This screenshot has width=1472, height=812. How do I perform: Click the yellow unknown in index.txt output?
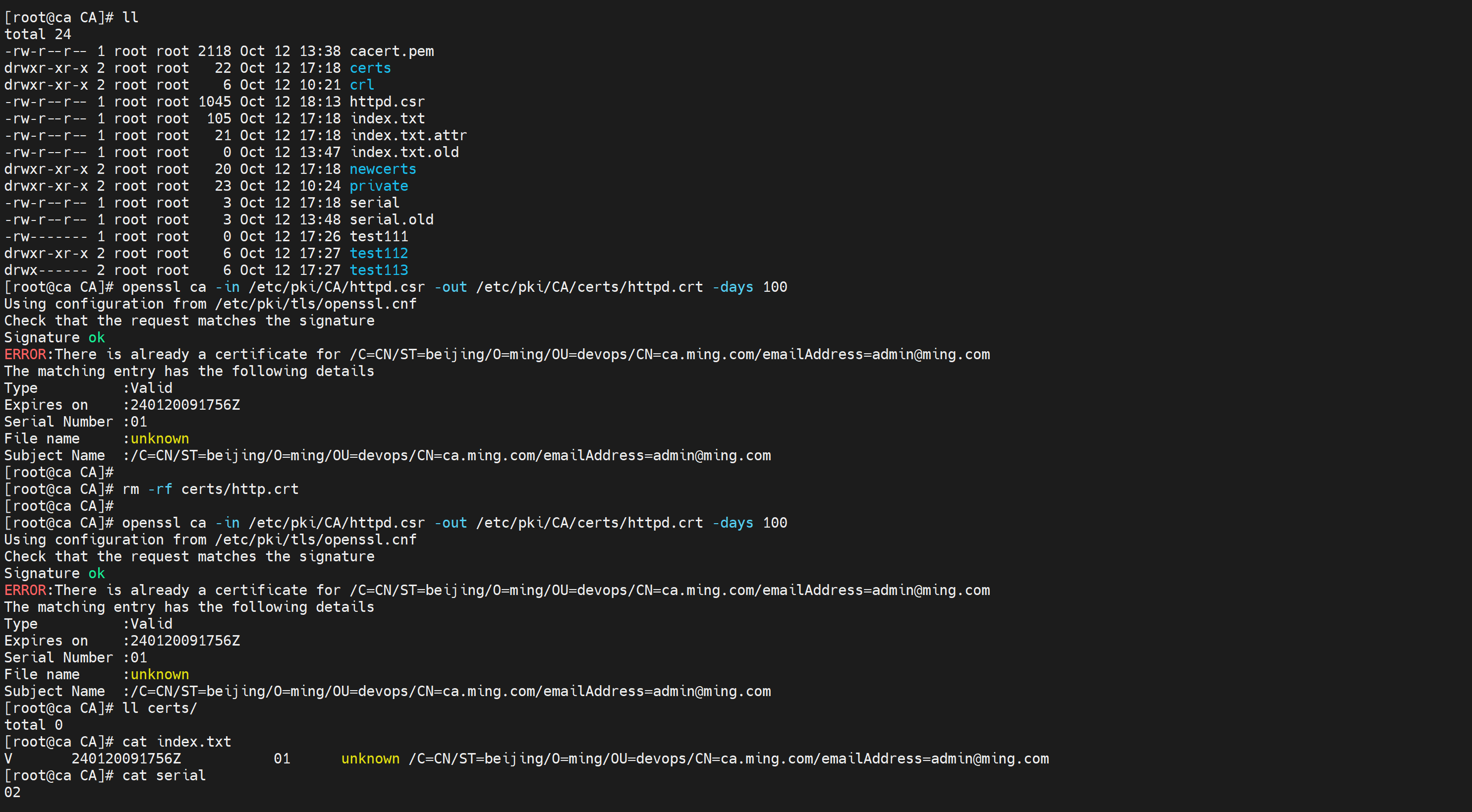click(370, 759)
